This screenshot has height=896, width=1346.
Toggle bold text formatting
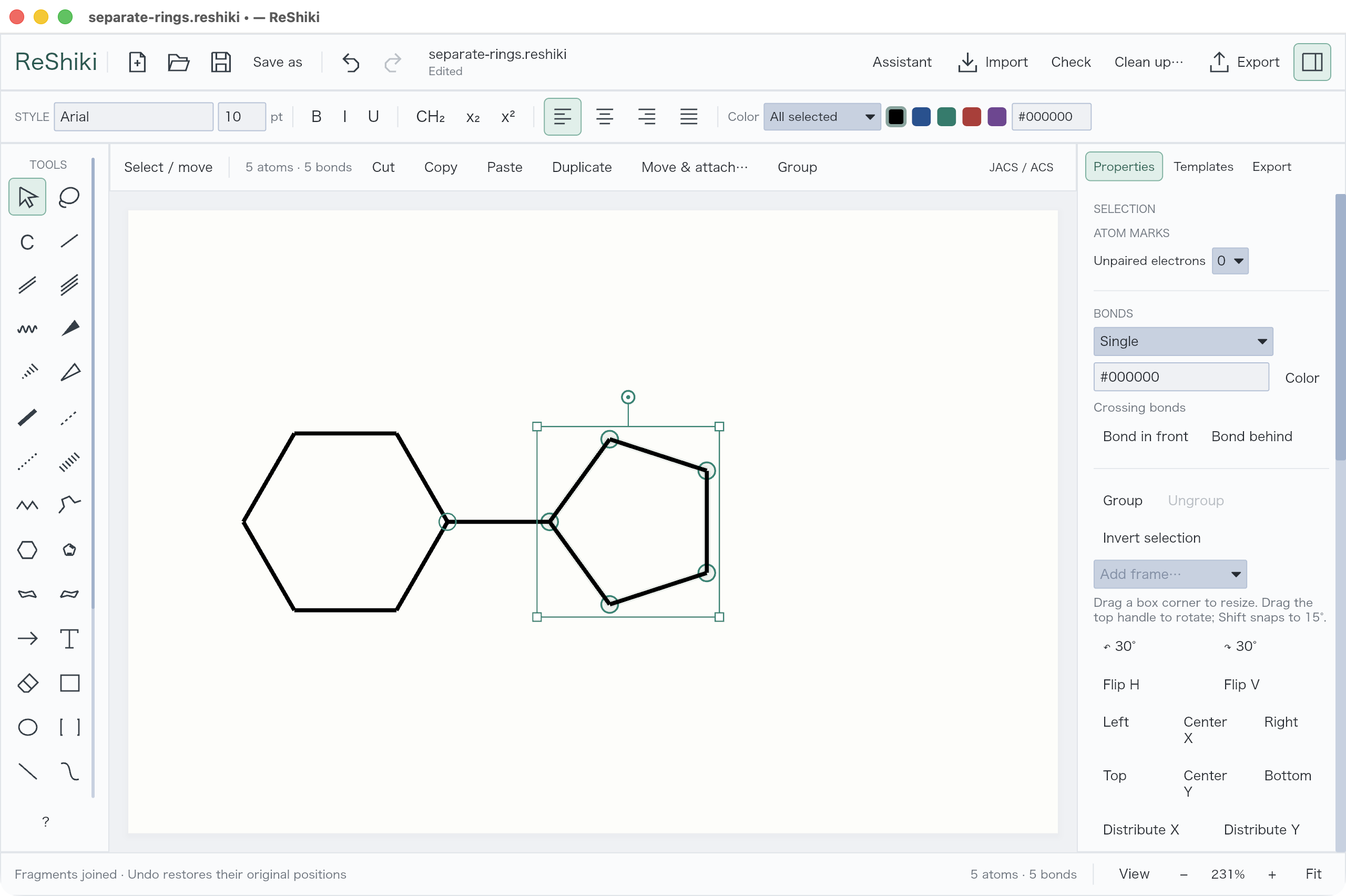click(x=316, y=117)
